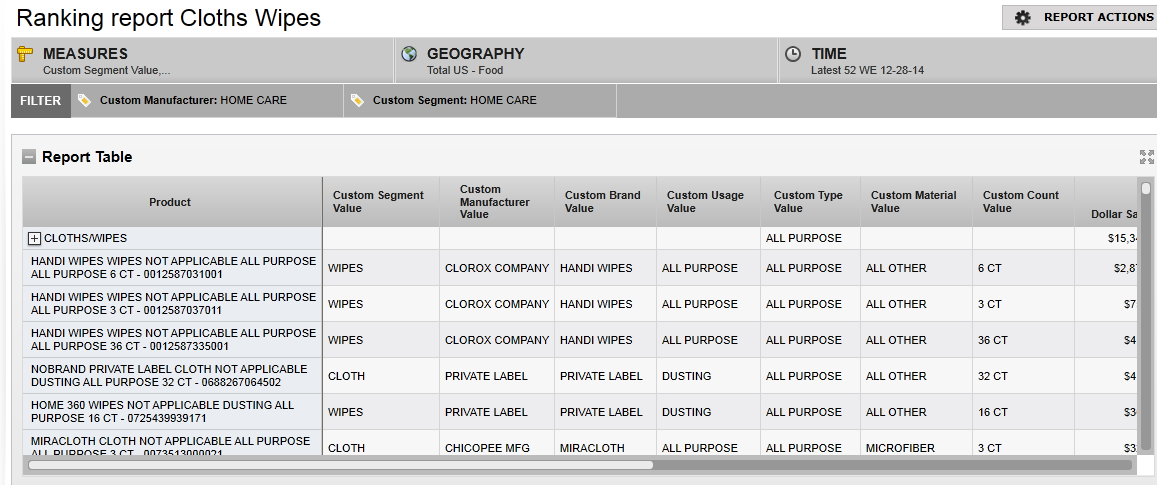Sort by the Product column header
1157x485 pixels.
tap(170, 202)
